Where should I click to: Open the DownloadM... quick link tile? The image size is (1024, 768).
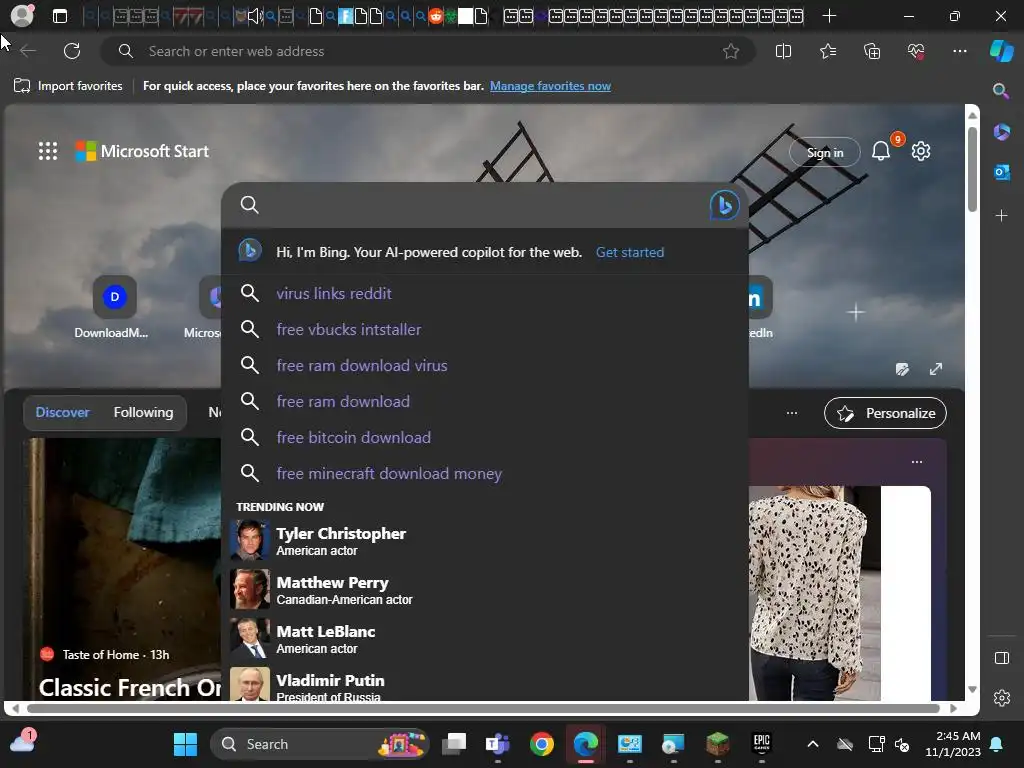pos(113,308)
